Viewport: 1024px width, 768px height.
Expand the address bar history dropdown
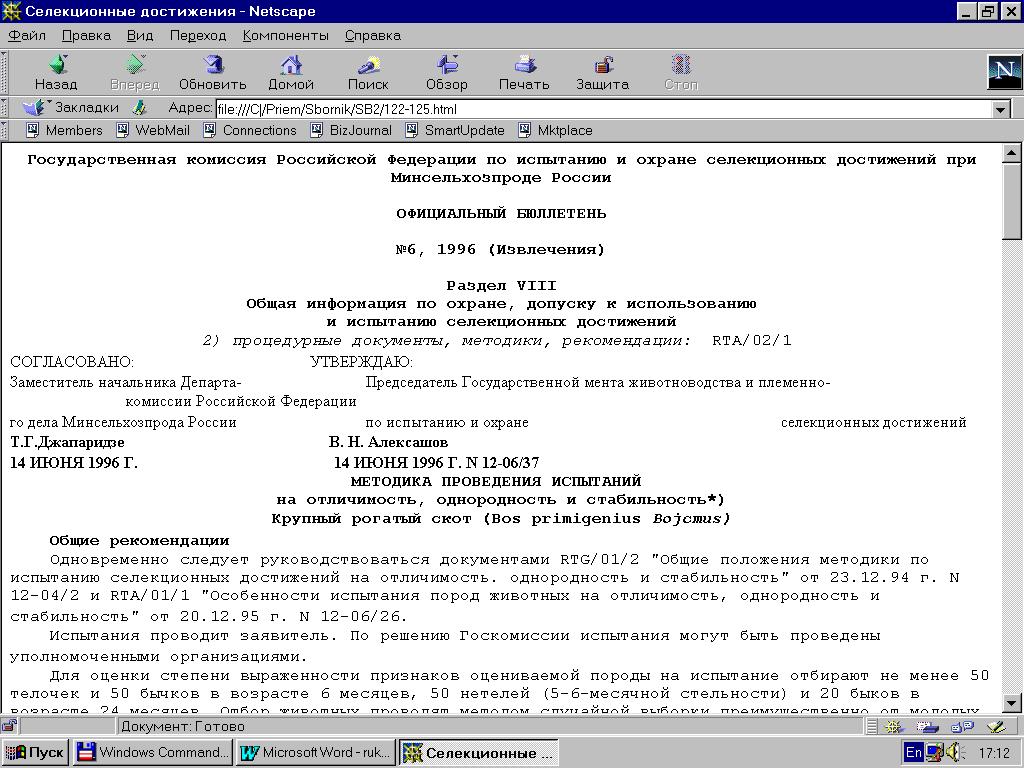1001,109
